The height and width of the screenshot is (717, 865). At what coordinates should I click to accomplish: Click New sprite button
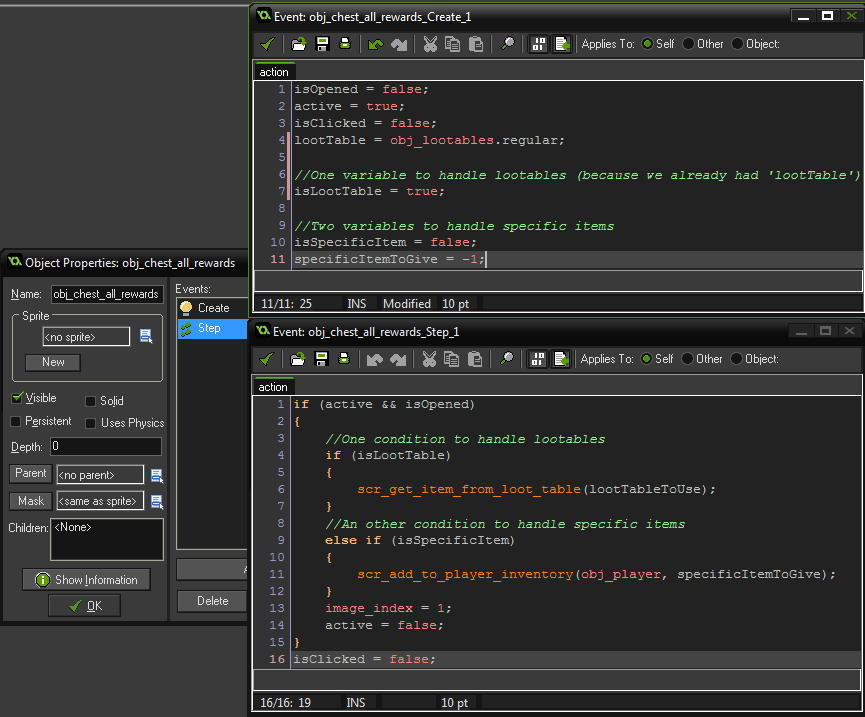53,362
